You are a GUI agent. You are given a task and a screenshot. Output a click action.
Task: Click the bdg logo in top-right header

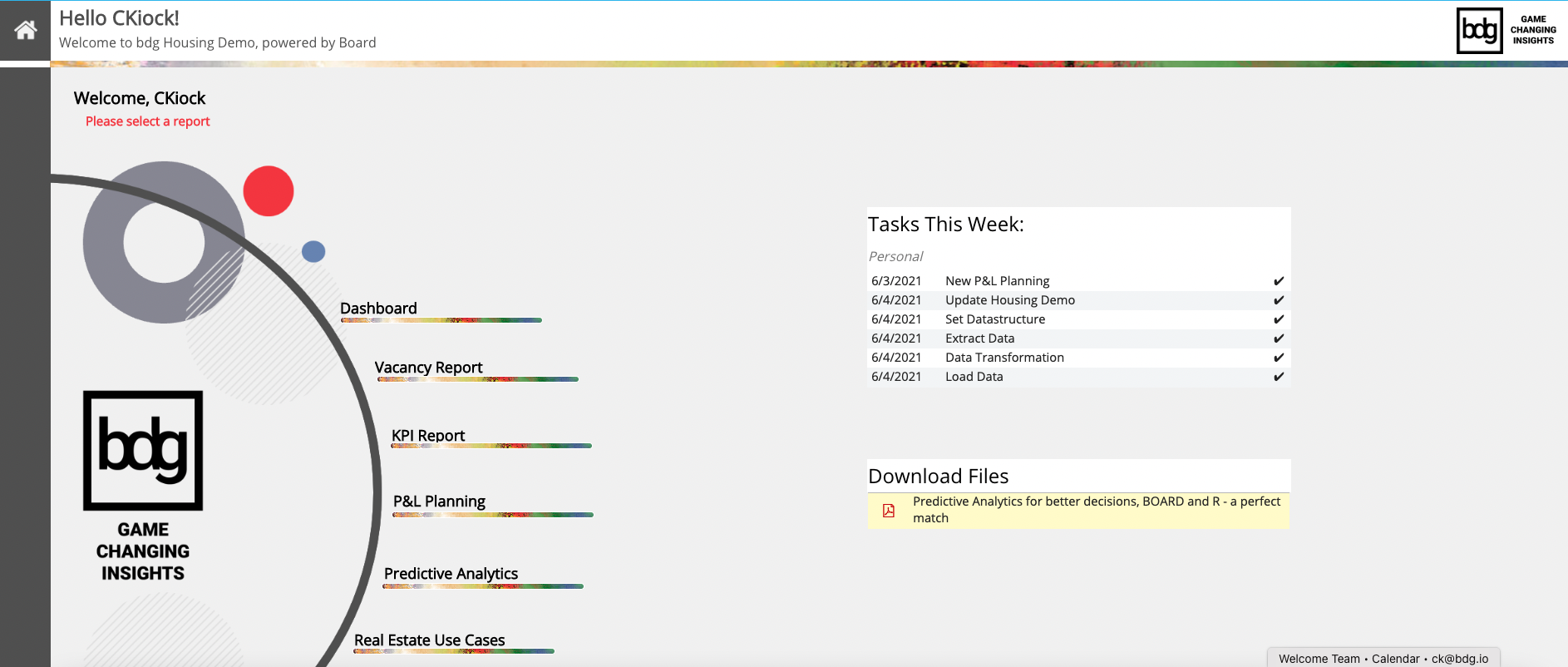1479,31
